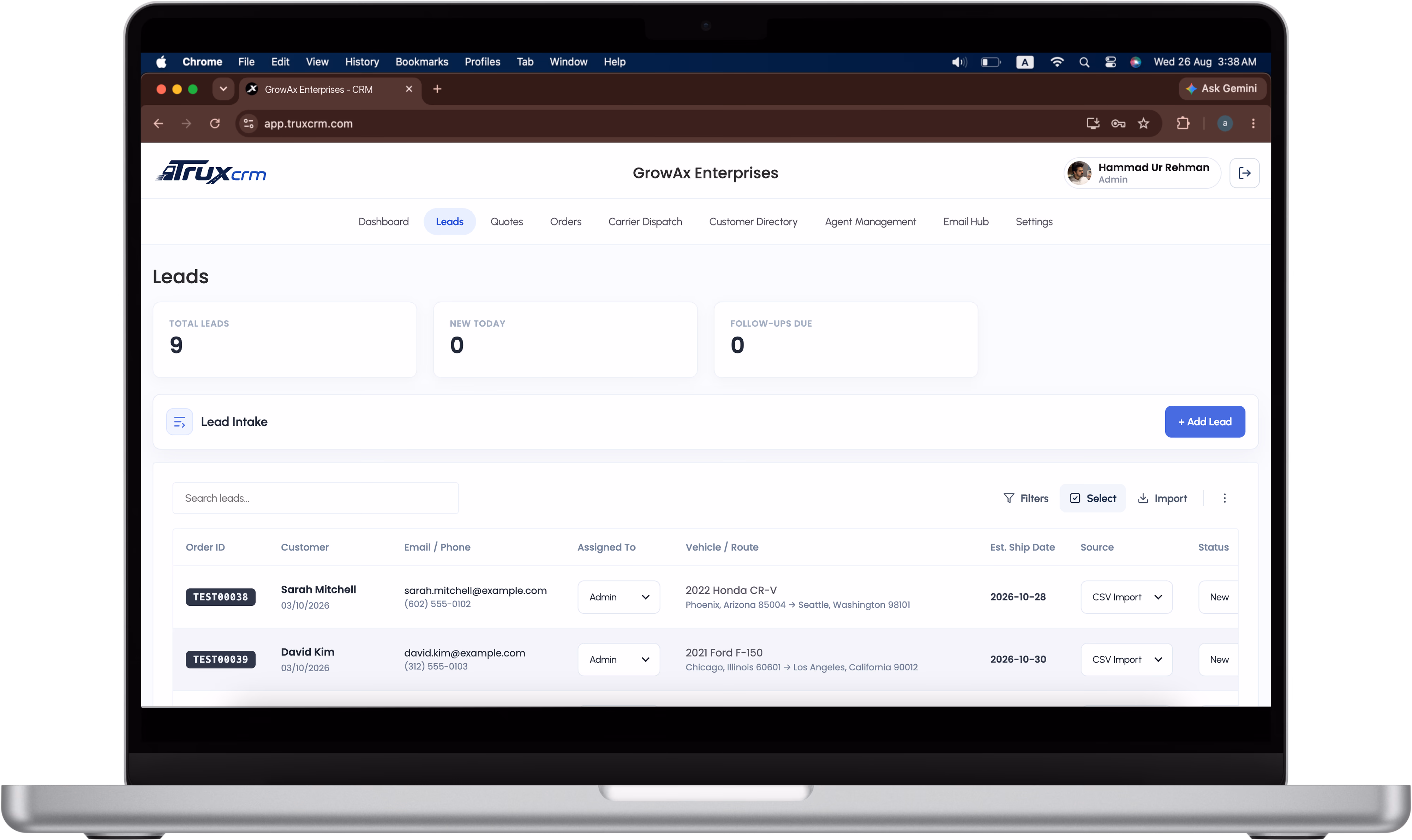Open the Chrome tab search chevron
The image size is (1412, 840).
point(223,89)
